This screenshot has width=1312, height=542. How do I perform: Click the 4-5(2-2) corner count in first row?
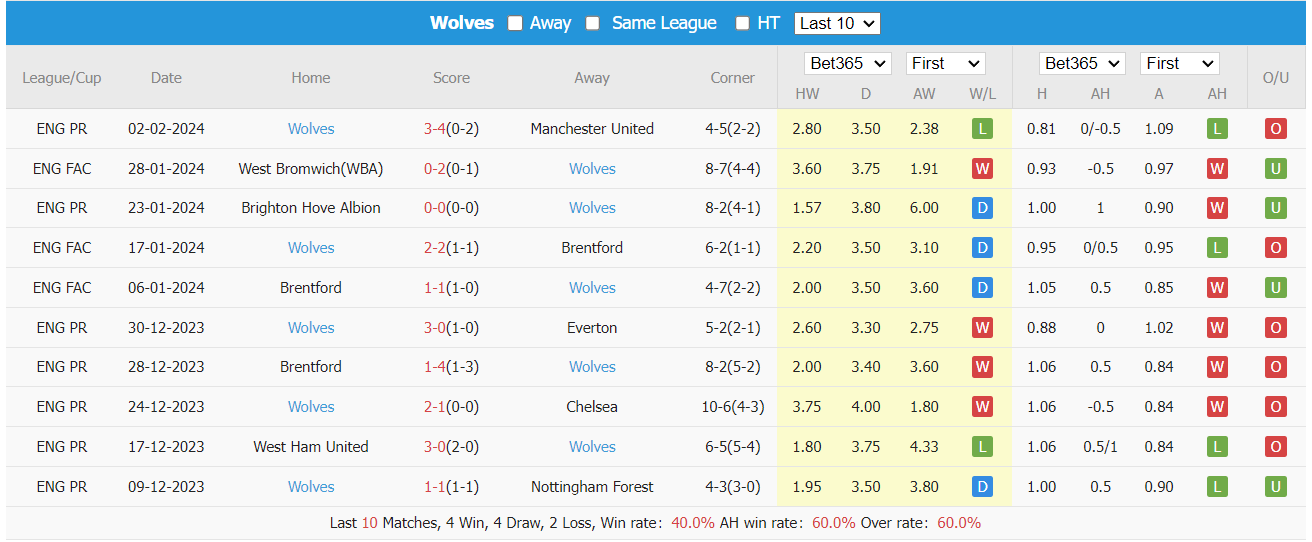(x=733, y=129)
